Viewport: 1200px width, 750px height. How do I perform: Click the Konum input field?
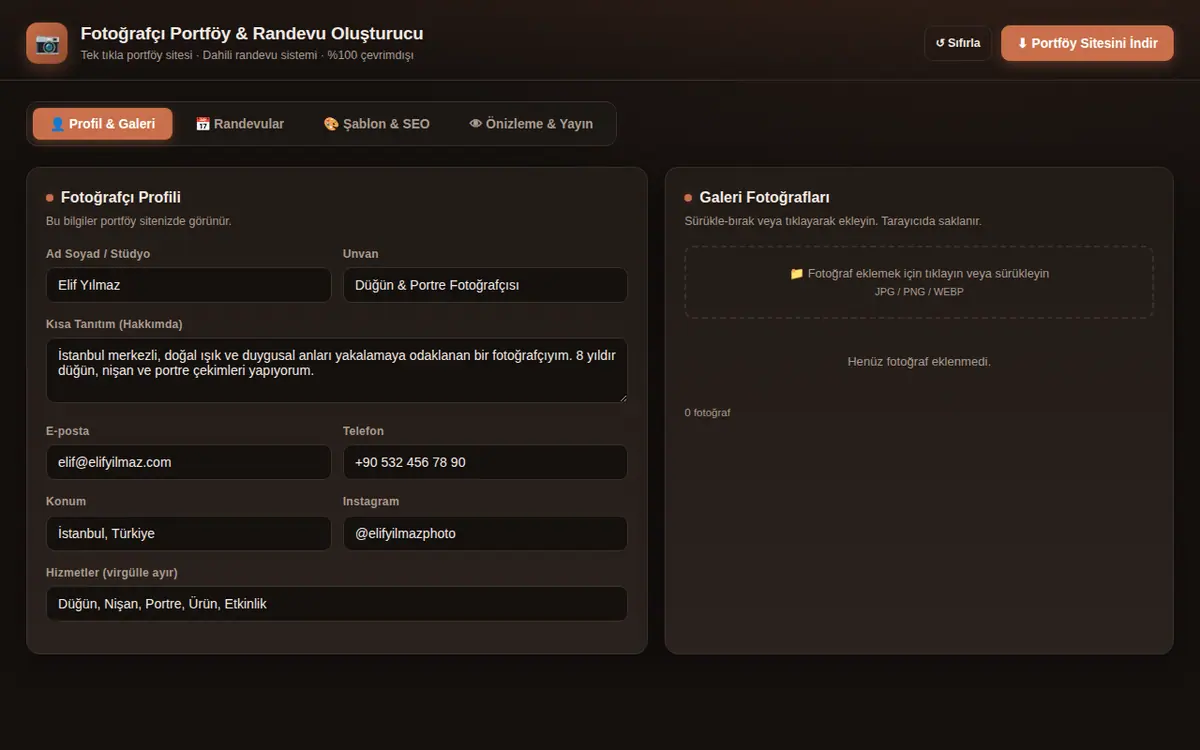(x=188, y=533)
